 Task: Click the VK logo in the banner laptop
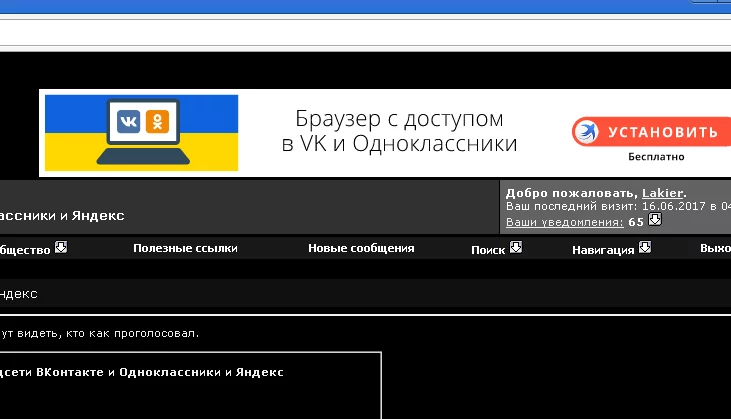pyautogui.click(x=128, y=121)
